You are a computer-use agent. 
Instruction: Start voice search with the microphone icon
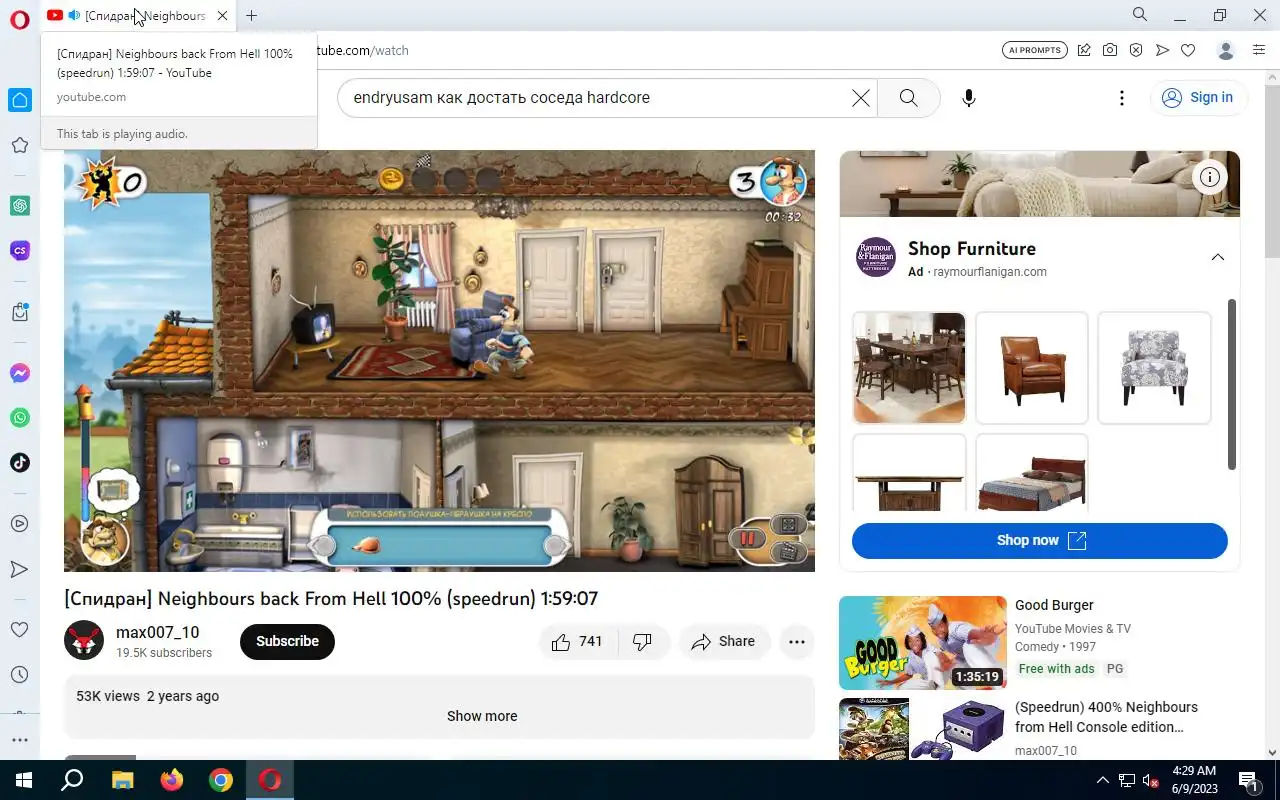968,97
